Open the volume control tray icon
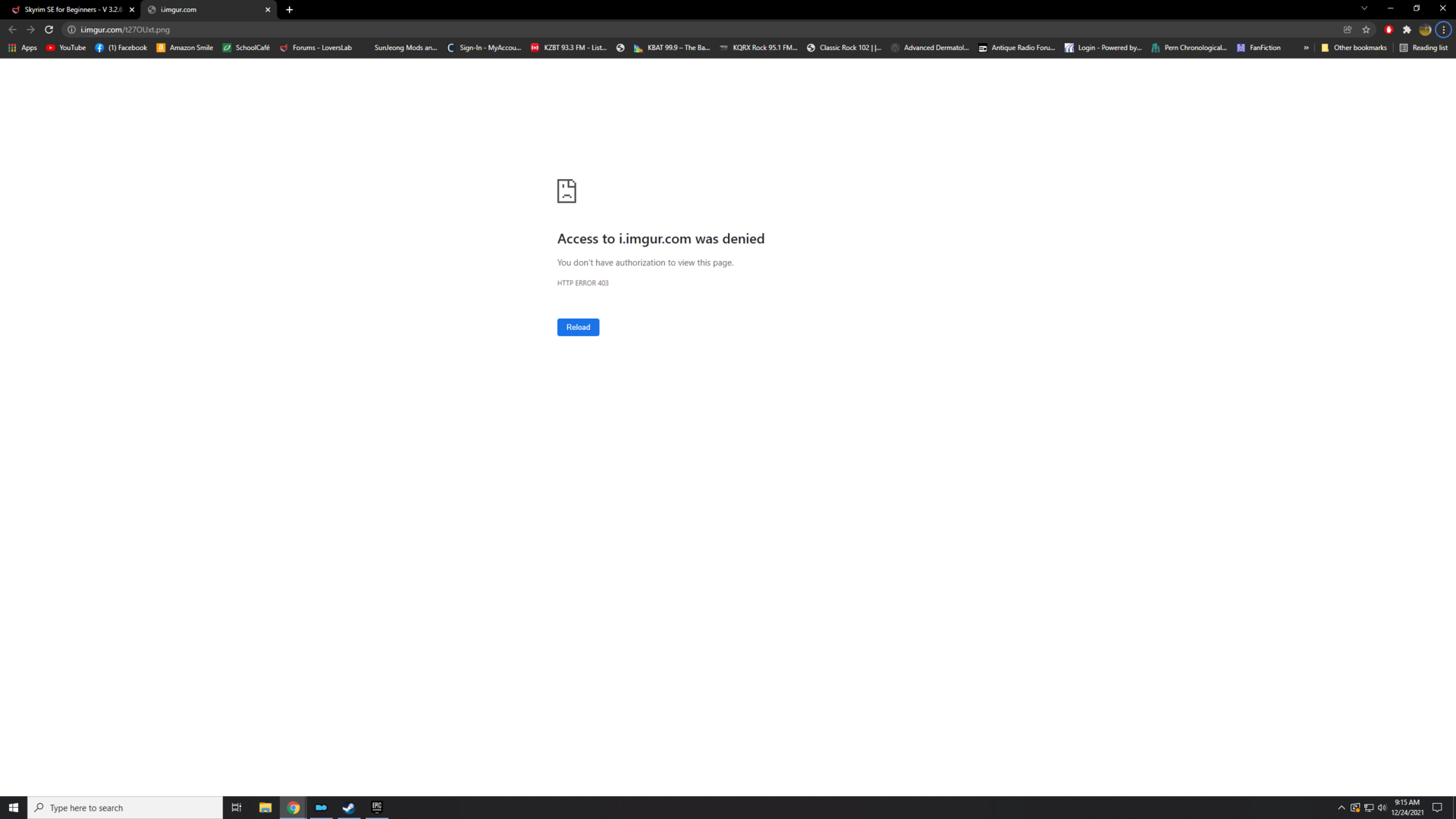 tap(1382, 808)
